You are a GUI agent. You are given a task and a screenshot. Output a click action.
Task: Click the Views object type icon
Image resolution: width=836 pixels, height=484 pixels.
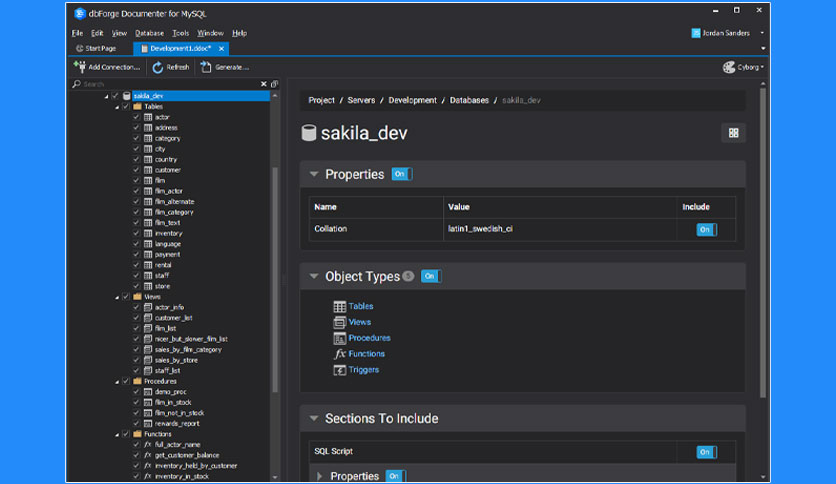340,322
